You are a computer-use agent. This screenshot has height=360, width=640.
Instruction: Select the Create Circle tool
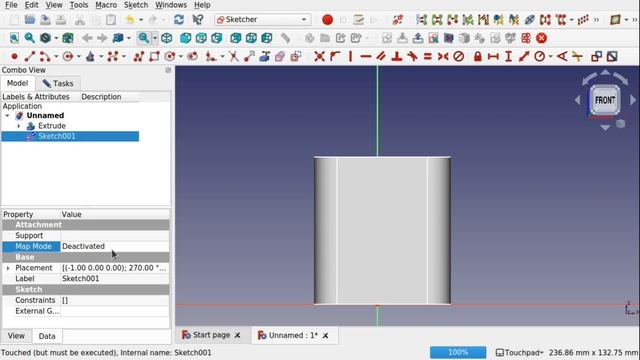[x=68, y=56]
